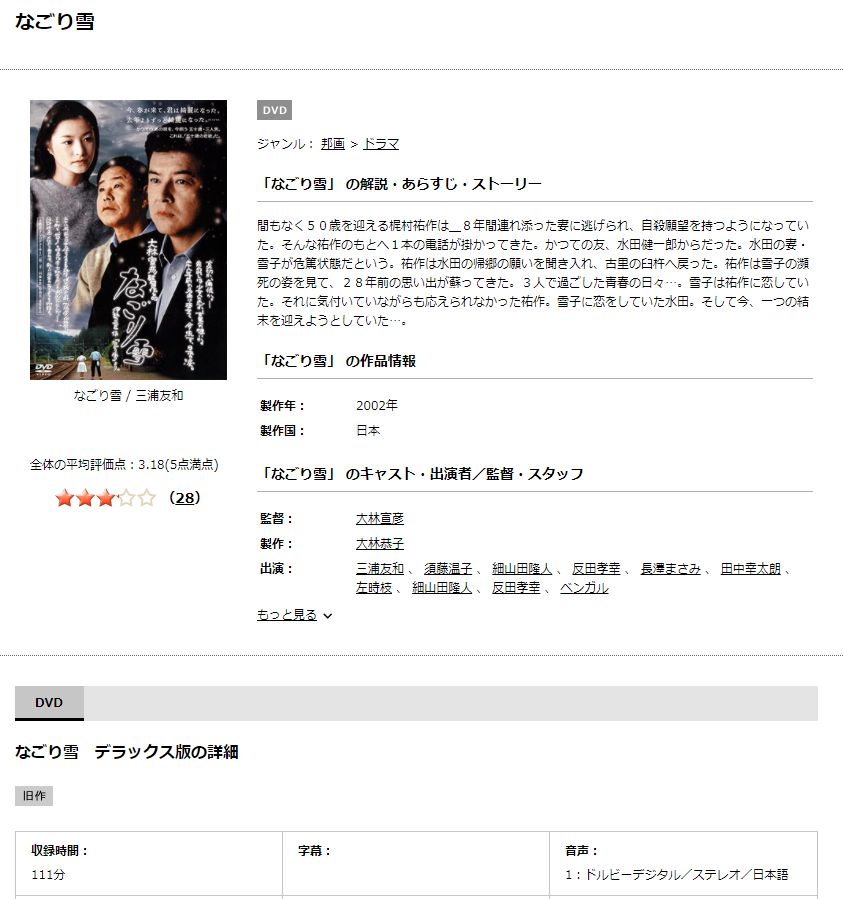The image size is (843, 899).
Task: Open the ドラマ genre link
Action: click(381, 144)
